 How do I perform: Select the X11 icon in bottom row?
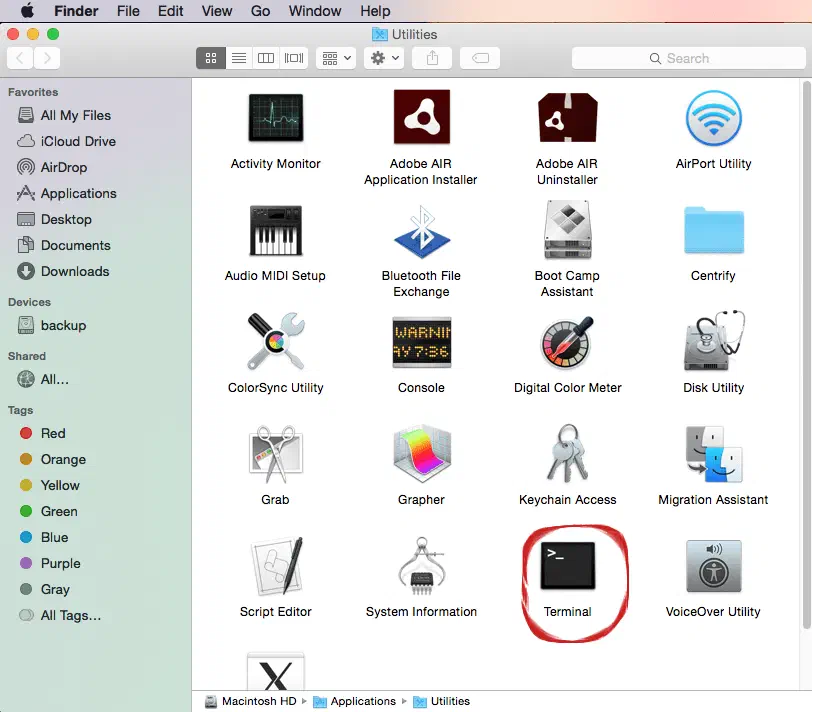(275, 671)
